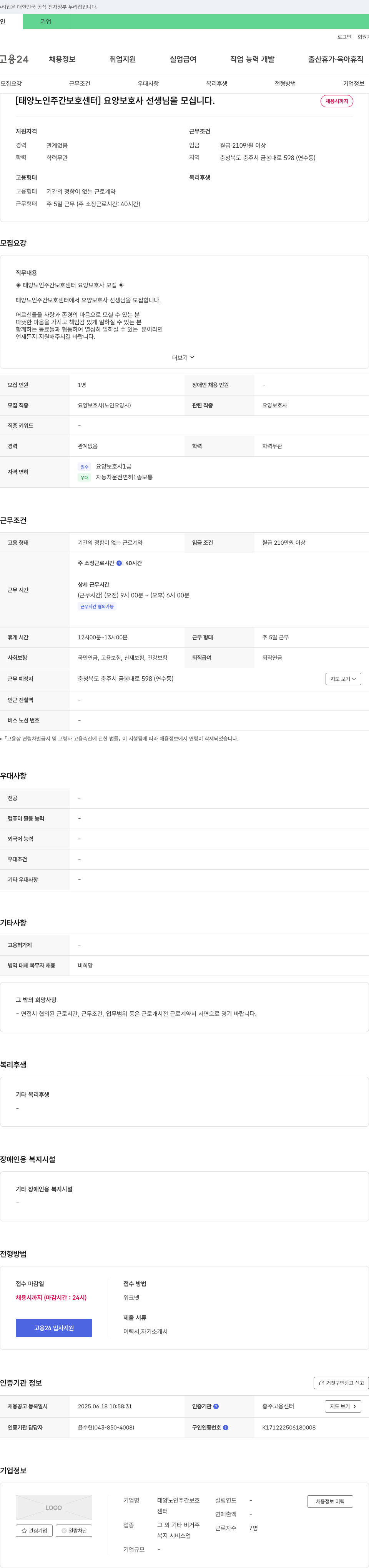Click contact 윤수현(043-850-4008)
369x1568 pixels.
[106, 1427]
